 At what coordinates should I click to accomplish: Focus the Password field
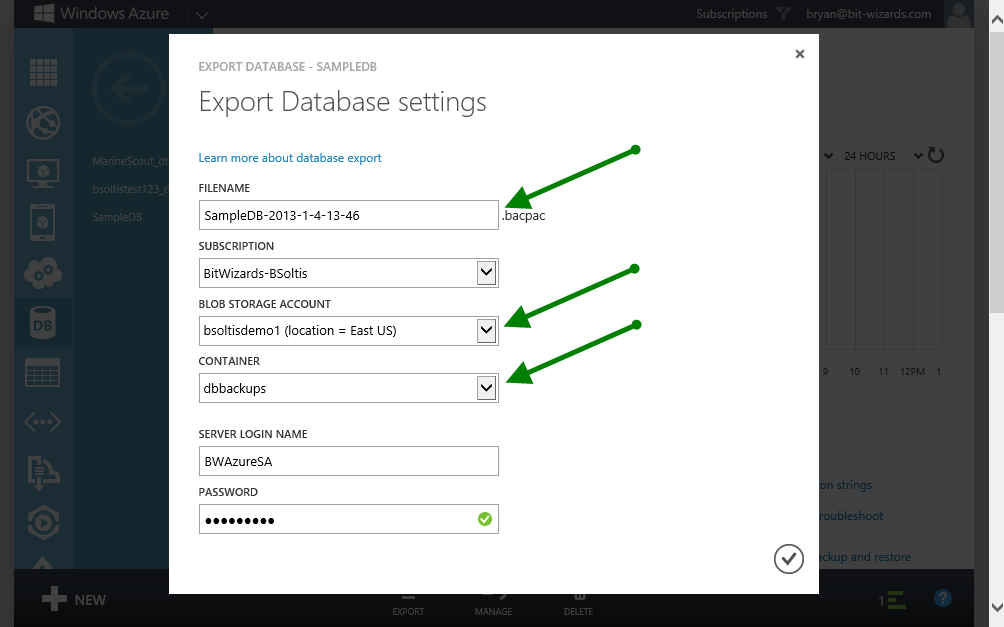pyautogui.click(x=348, y=519)
